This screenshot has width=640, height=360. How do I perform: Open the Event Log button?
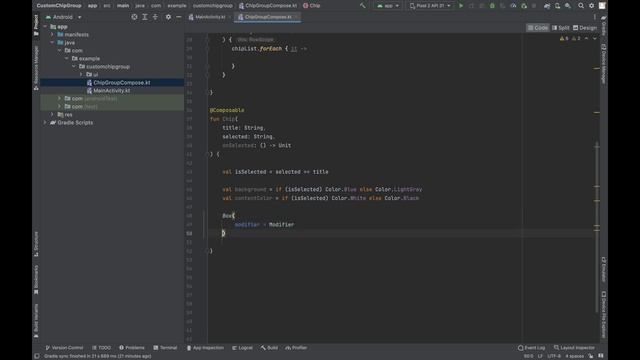(531, 348)
